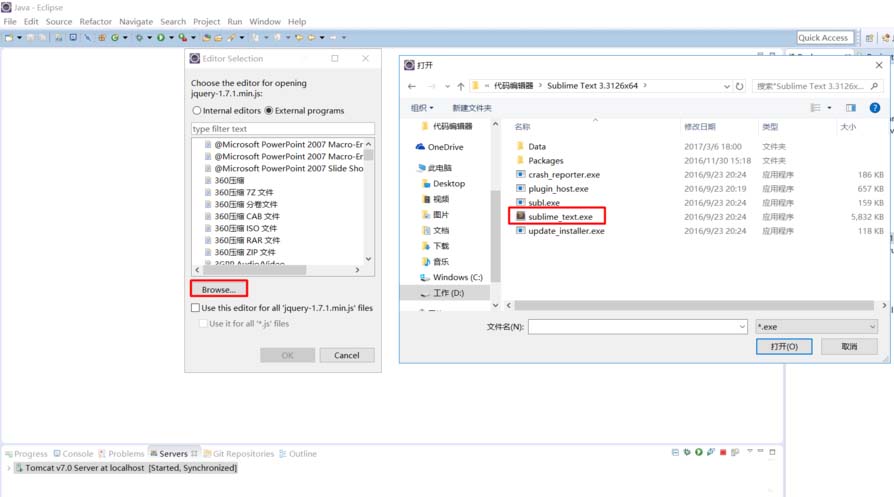Check Use this editor for all jquery files
The image size is (894, 497).
196,308
